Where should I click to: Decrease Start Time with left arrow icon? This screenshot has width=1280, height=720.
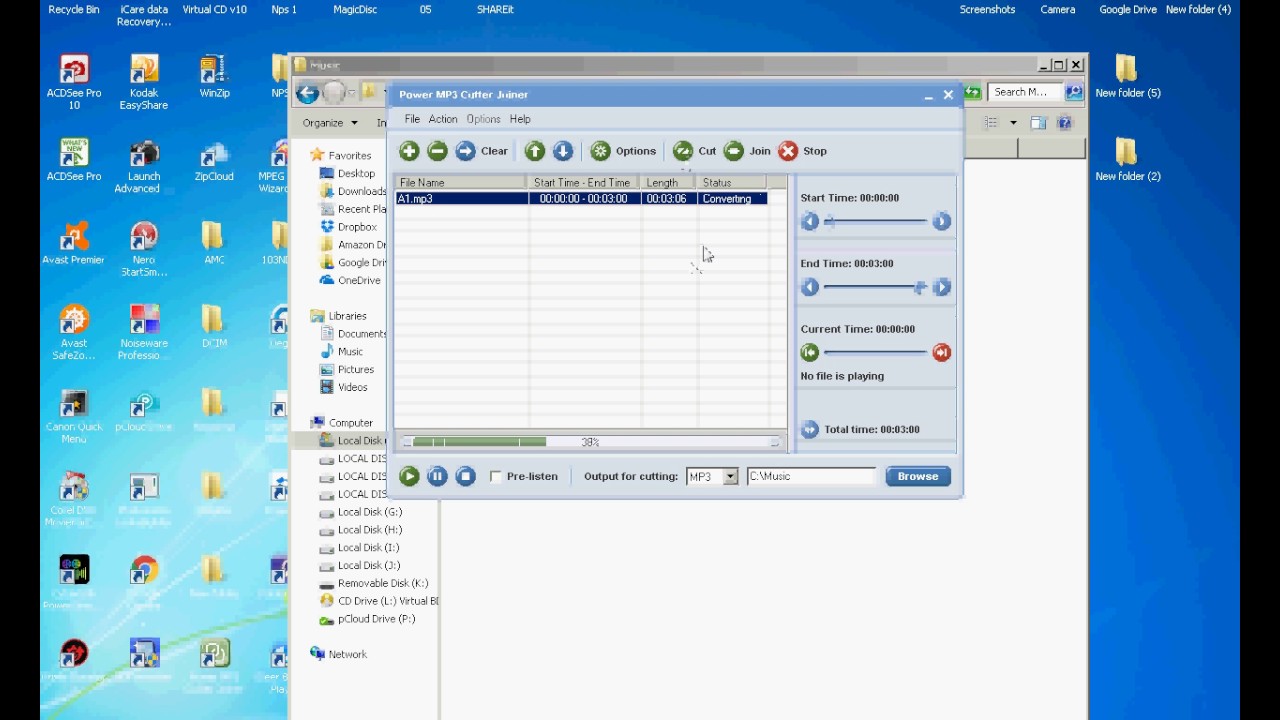coord(810,222)
